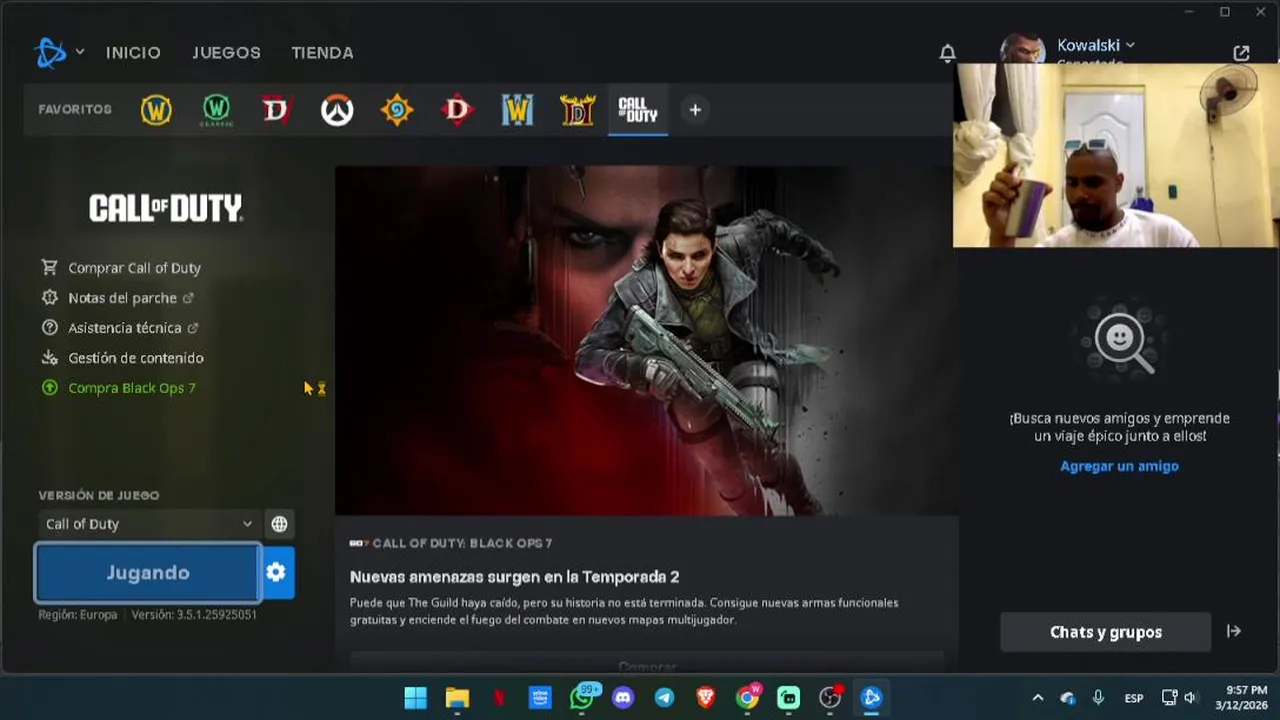Open the OneDrive tray icon
The height and width of the screenshot is (720, 1280).
(1068, 698)
